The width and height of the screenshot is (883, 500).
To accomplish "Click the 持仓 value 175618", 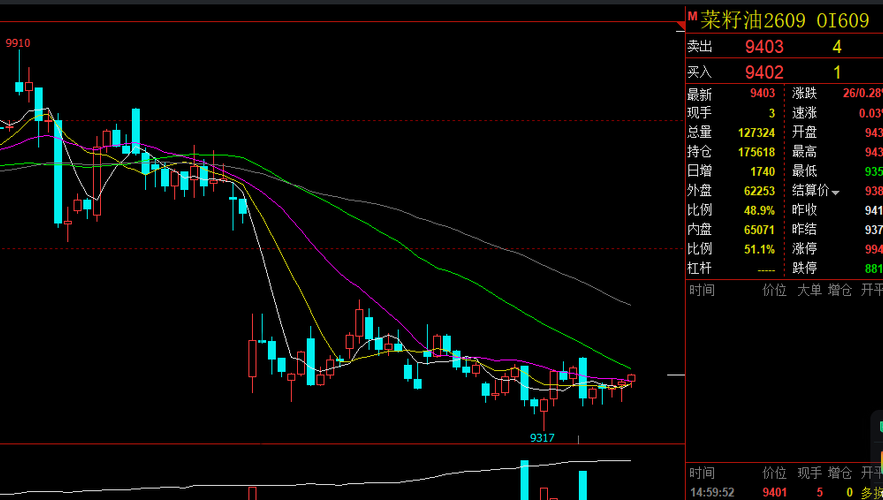I will click(x=756, y=152).
